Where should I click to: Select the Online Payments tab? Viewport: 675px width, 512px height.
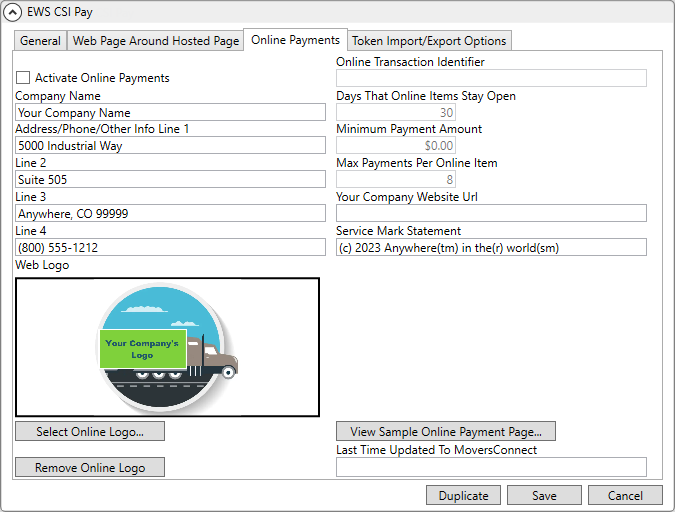tap(295, 40)
